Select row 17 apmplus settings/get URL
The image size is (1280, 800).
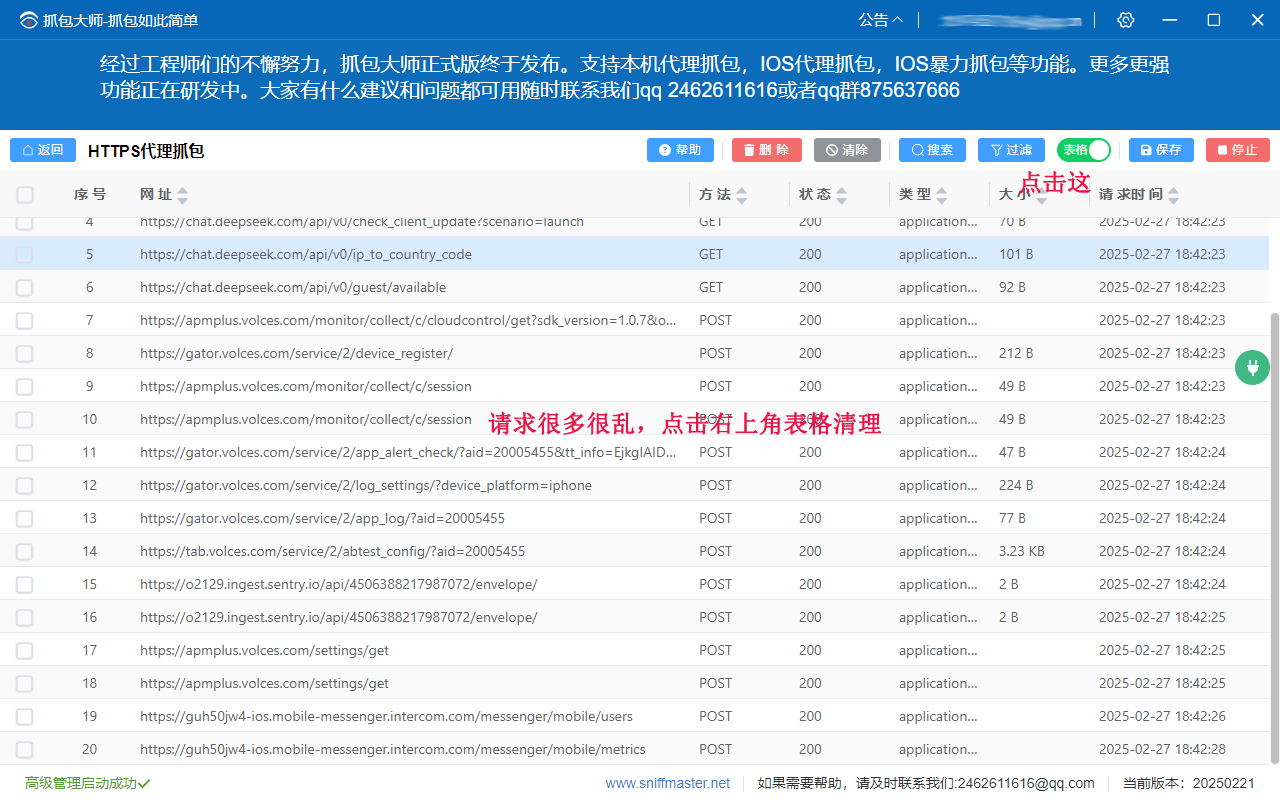tap(264, 650)
